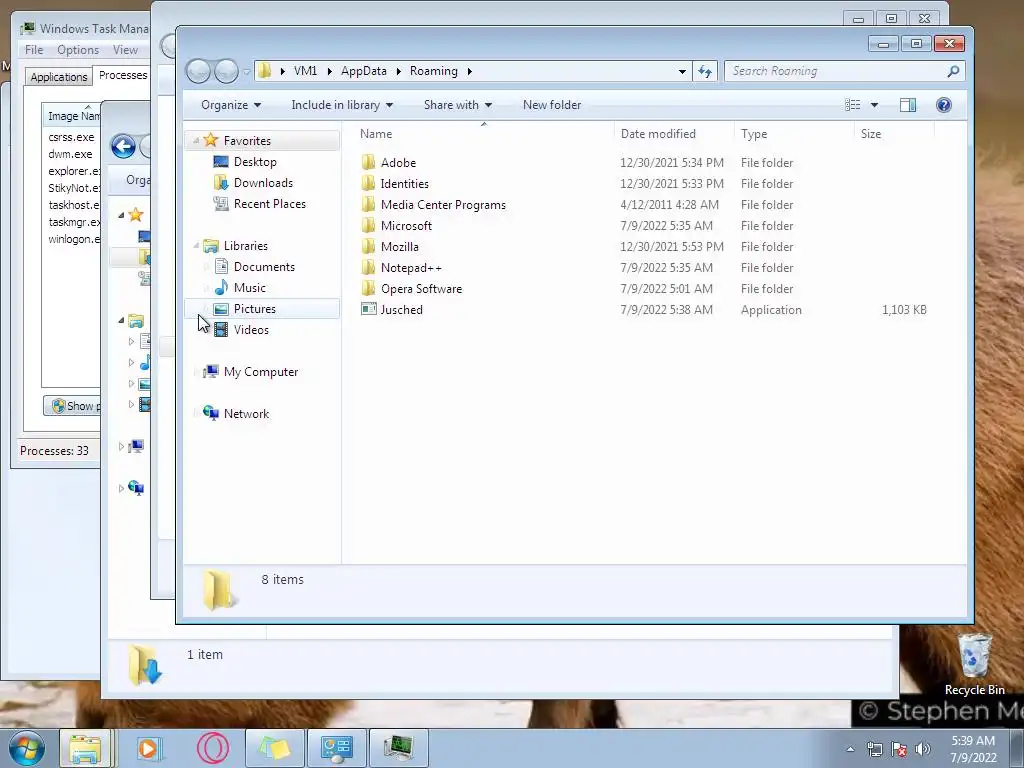Open the Documents library icon

click(221, 266)
